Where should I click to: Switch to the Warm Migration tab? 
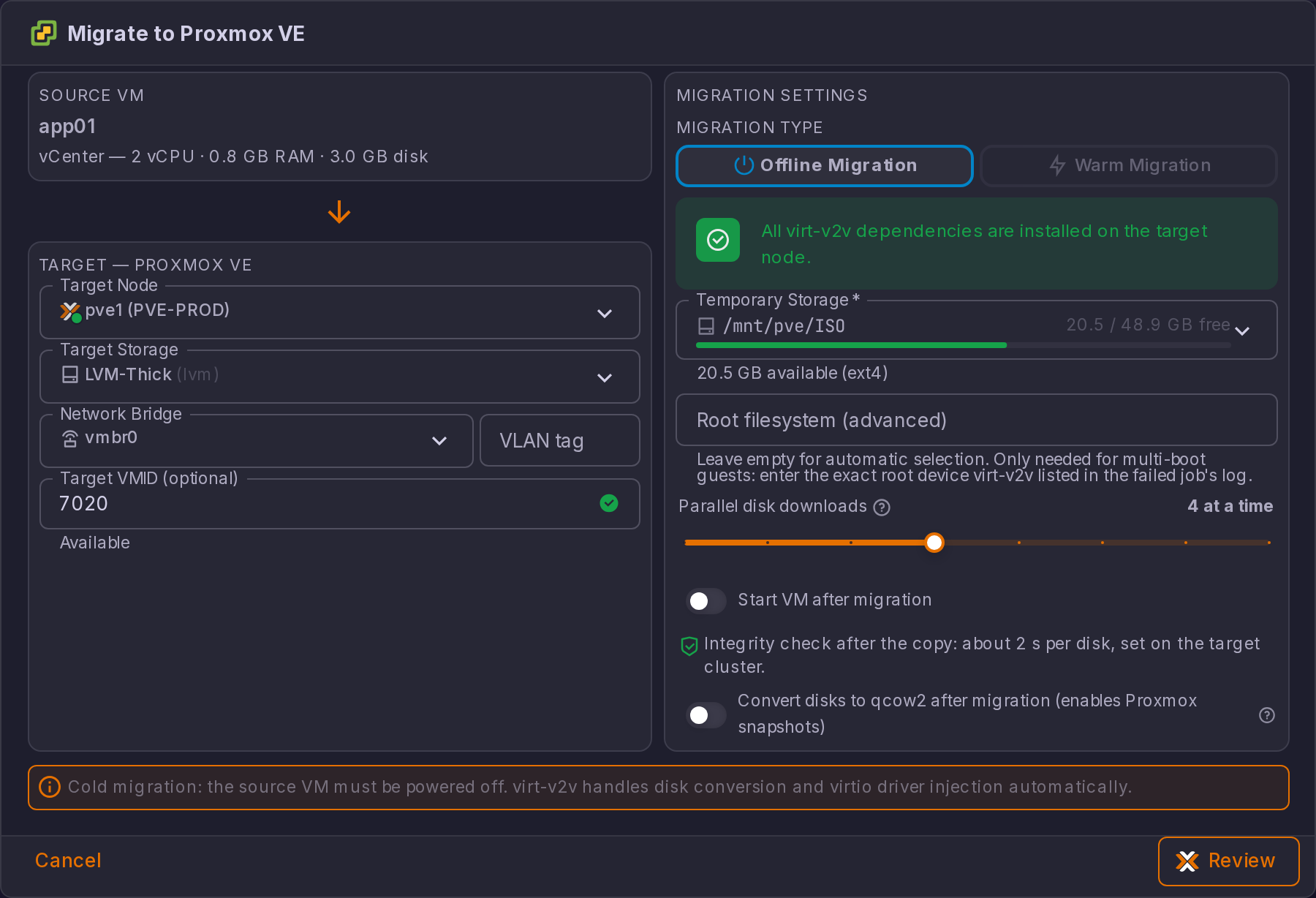(x=1129, y=166)
